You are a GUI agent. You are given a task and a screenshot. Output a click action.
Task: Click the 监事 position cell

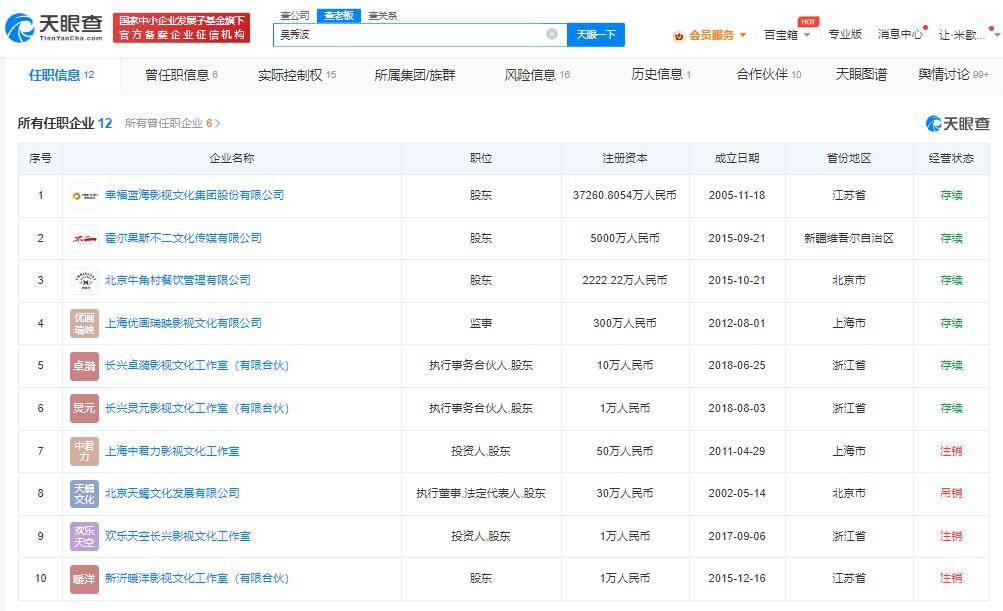480,323
